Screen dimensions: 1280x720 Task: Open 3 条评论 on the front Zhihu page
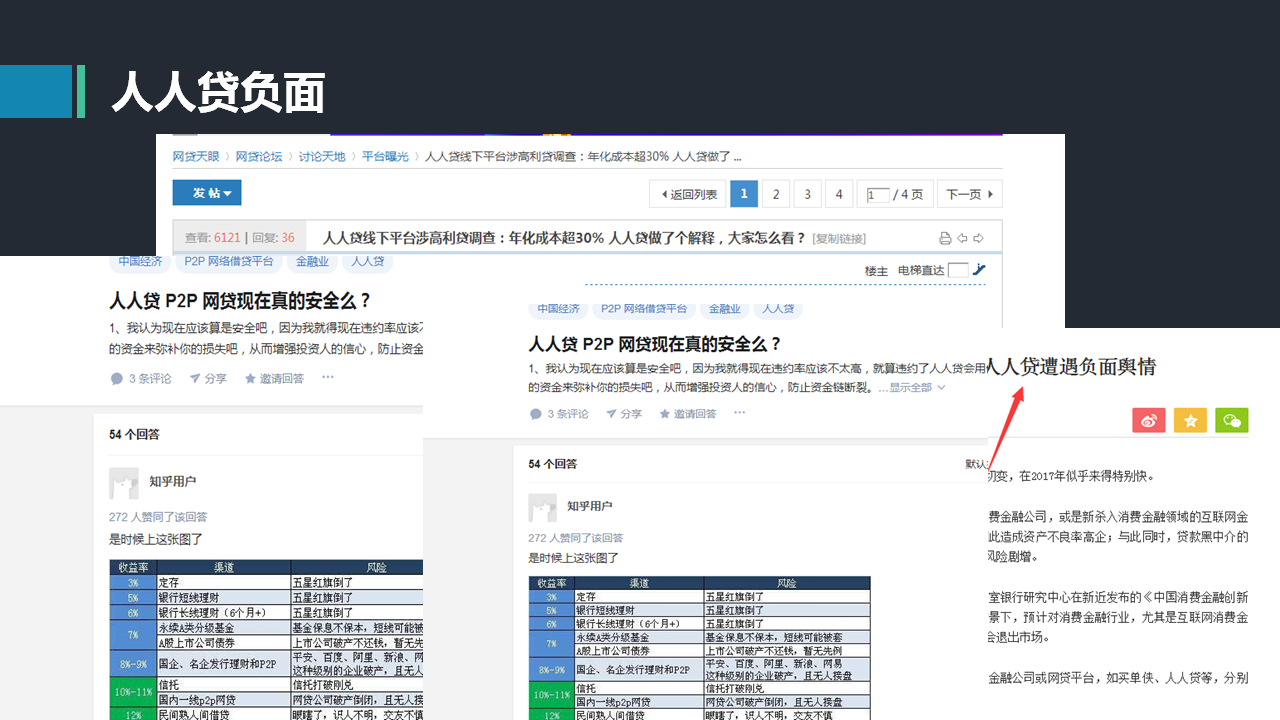pos(558,414)
